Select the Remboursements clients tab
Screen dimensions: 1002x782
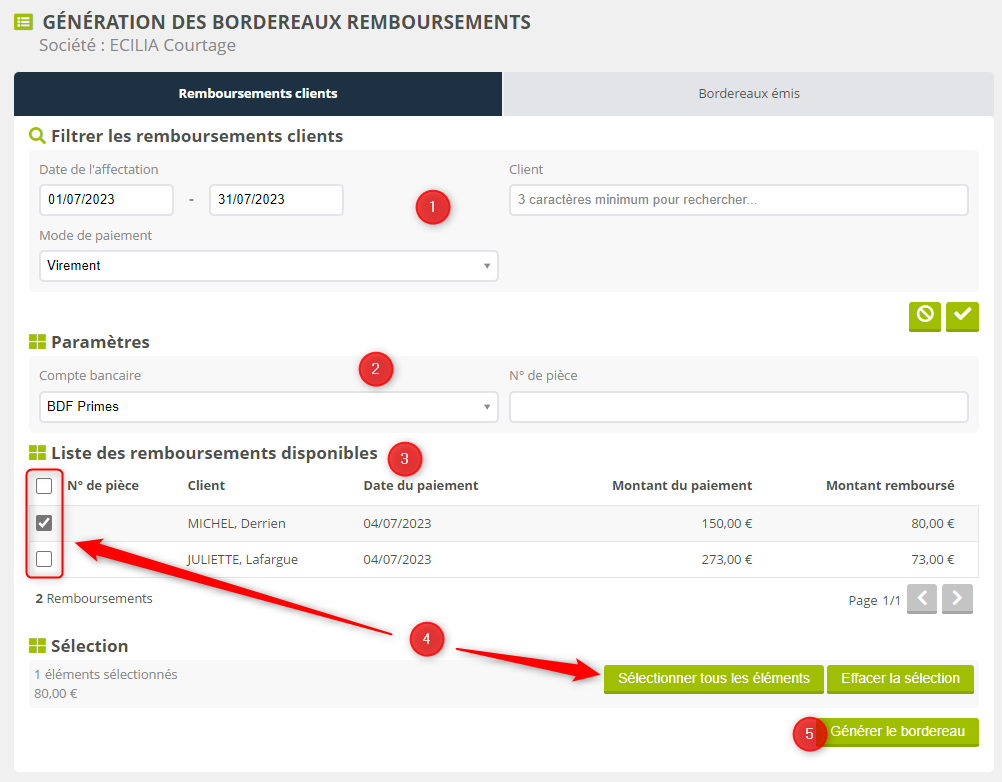(258, 94)
